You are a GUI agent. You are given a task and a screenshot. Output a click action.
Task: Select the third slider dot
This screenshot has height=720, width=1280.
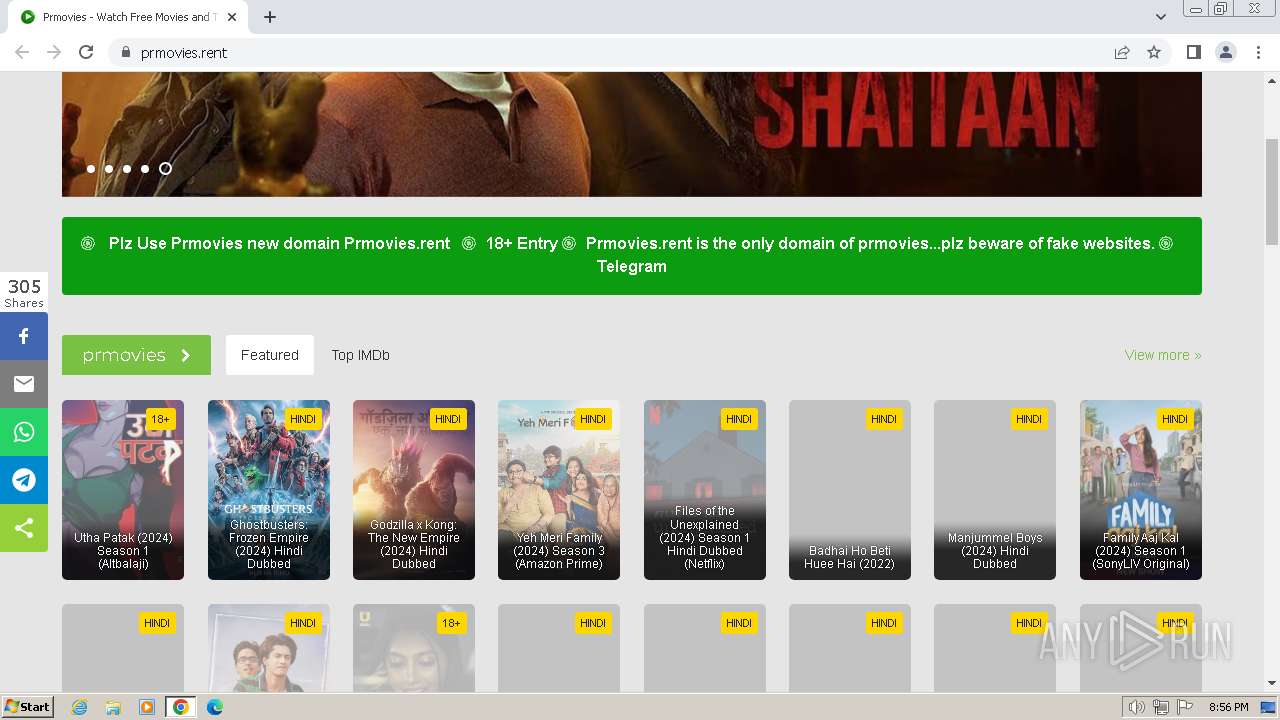(x=127, y=169)
